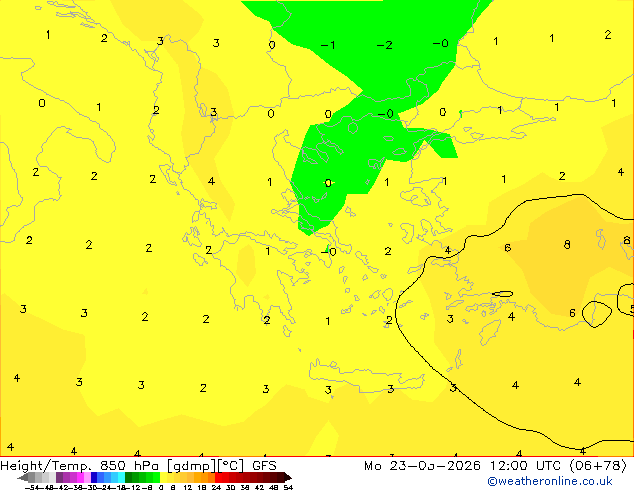Click the legend scale label '24'
Screen dimensions: 634x490
pos(216,487)
